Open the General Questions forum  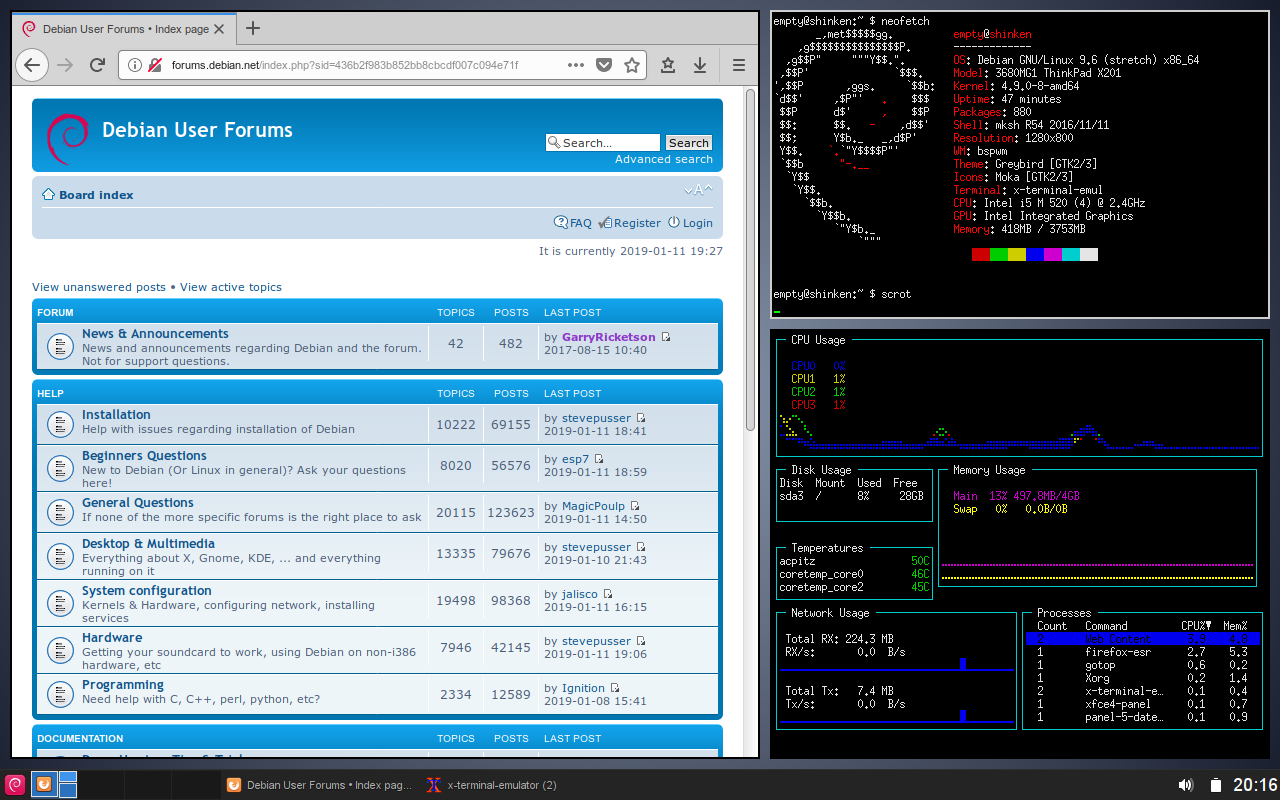click(x=138, y=503)
